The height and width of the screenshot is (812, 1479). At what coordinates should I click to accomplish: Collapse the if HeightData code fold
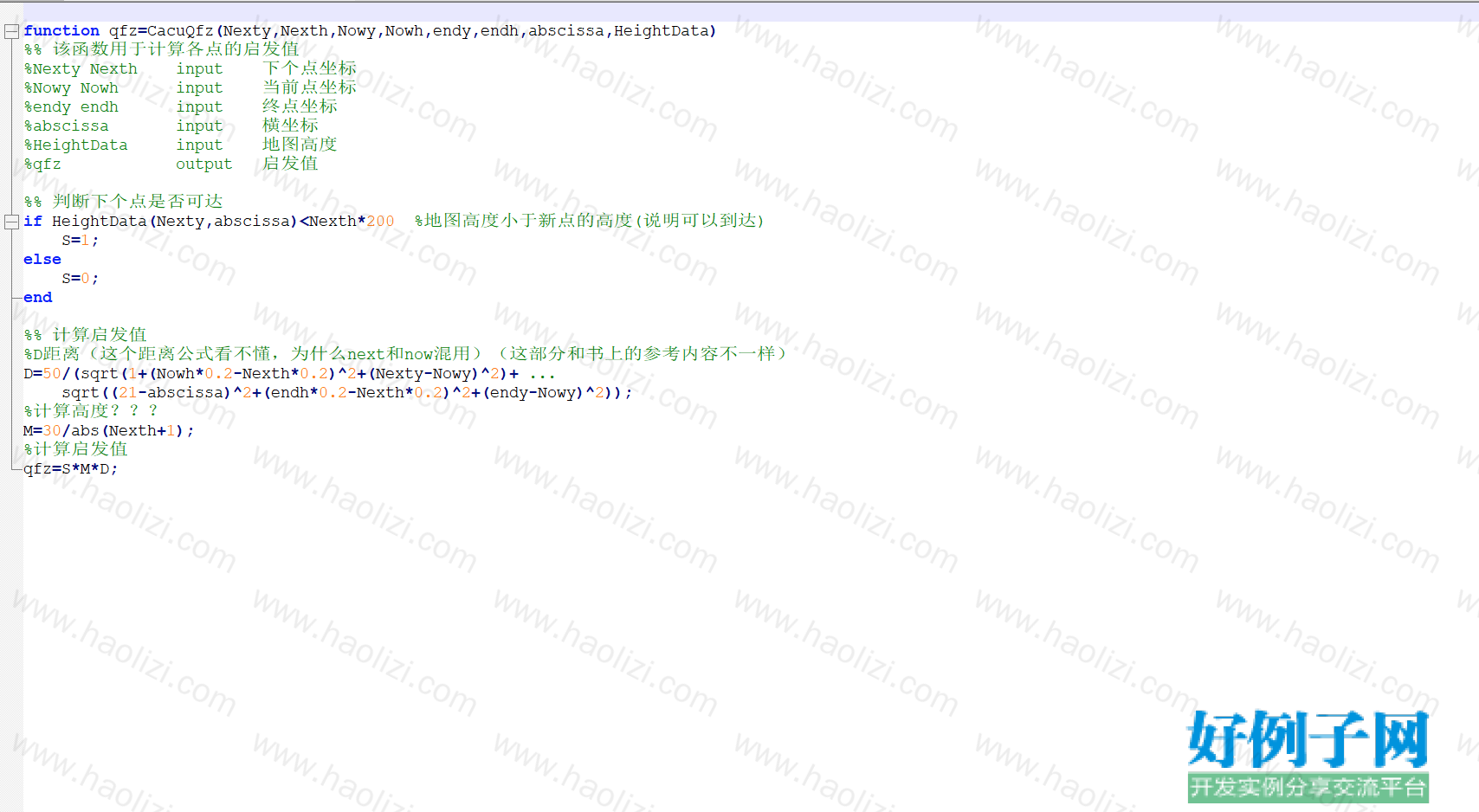[11, 222]
